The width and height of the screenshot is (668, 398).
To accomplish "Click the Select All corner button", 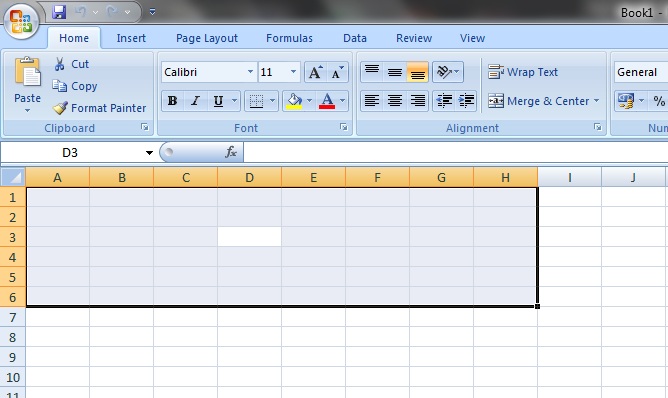I will pyautogui.click(x=13, y=177).
